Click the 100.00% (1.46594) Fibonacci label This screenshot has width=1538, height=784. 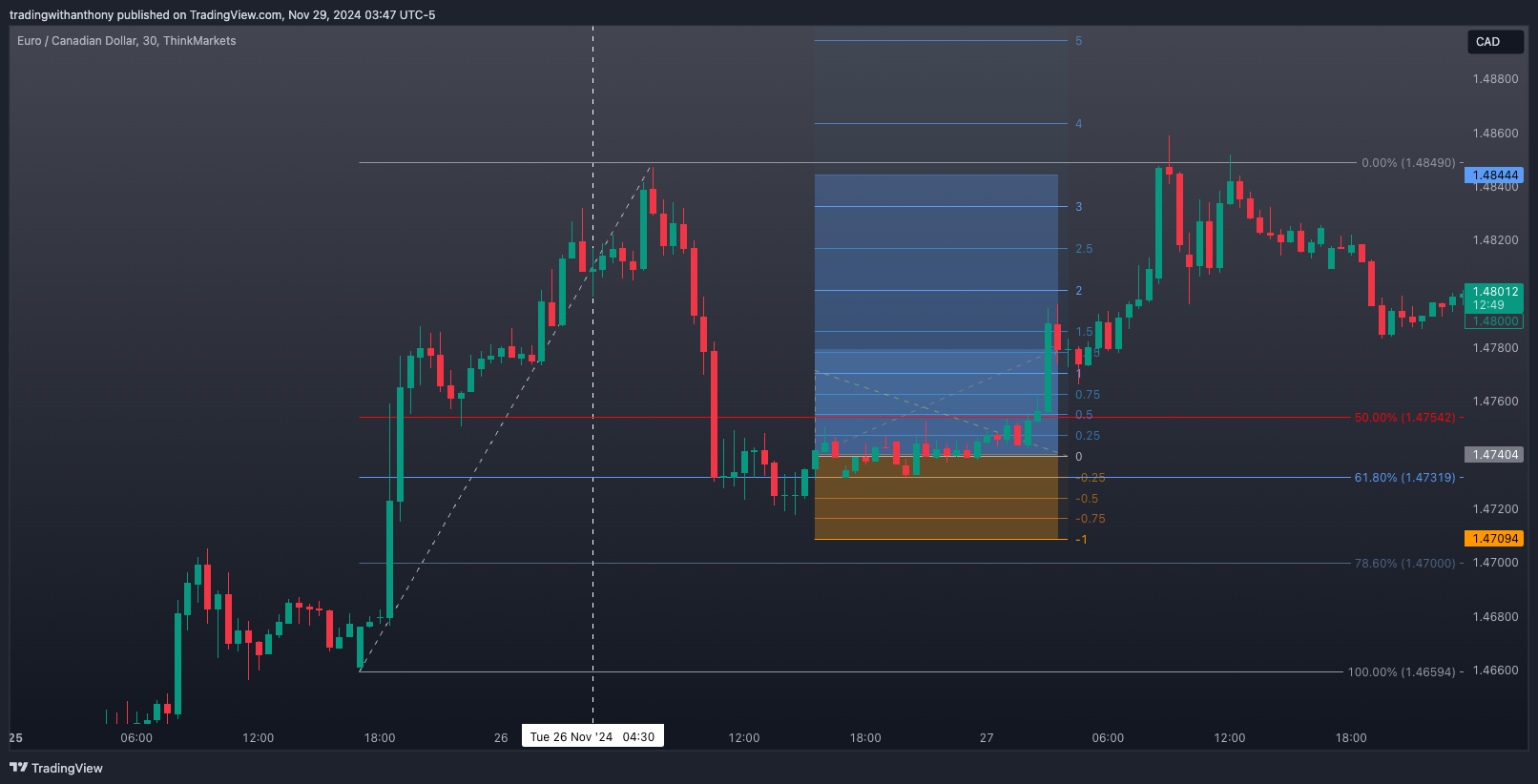pyautogui.click(x=1402, y=672)
